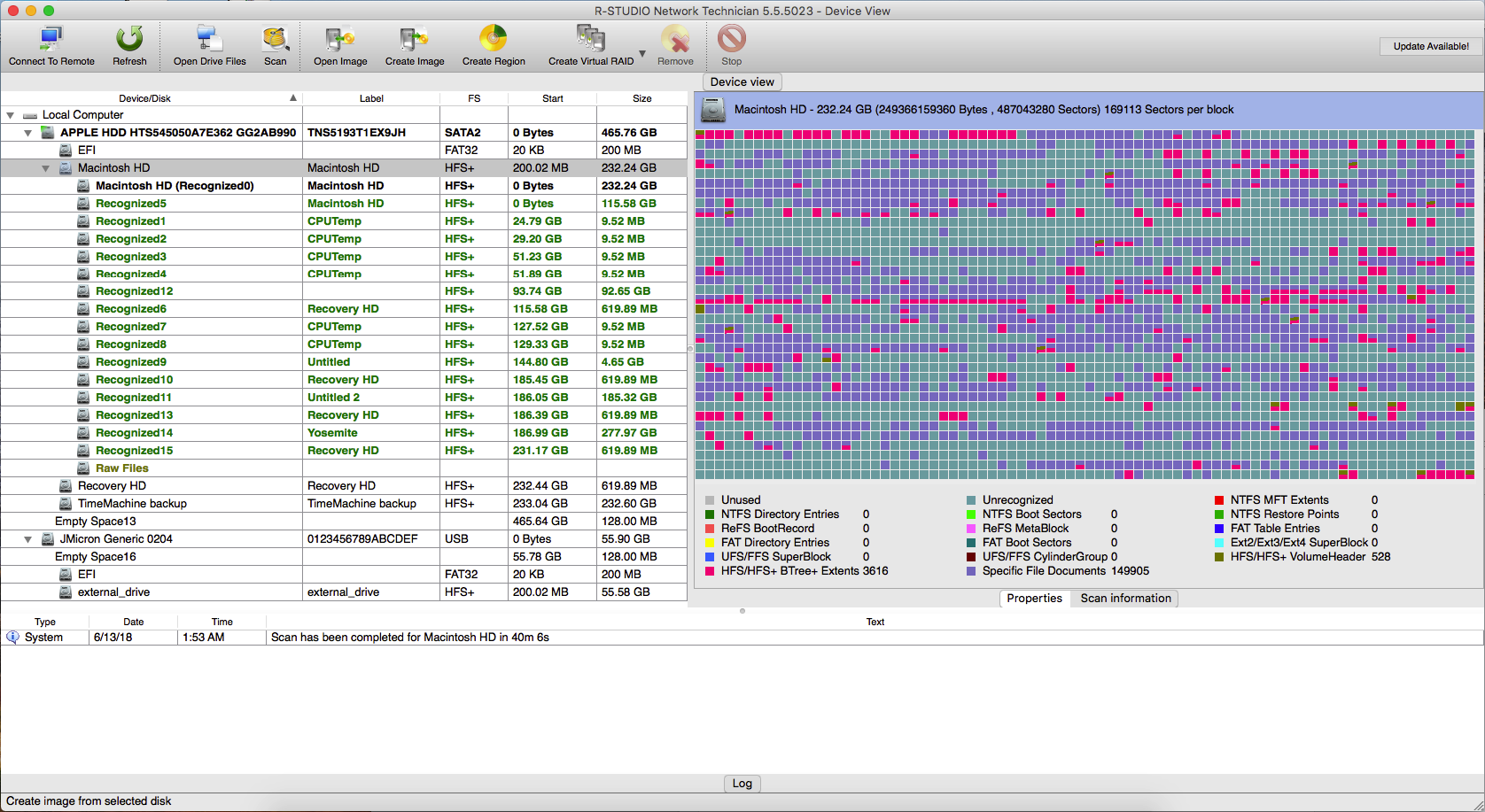Click the HFS/HFS+ VolumeHeader legend swatch

(x=1219, y=557)
